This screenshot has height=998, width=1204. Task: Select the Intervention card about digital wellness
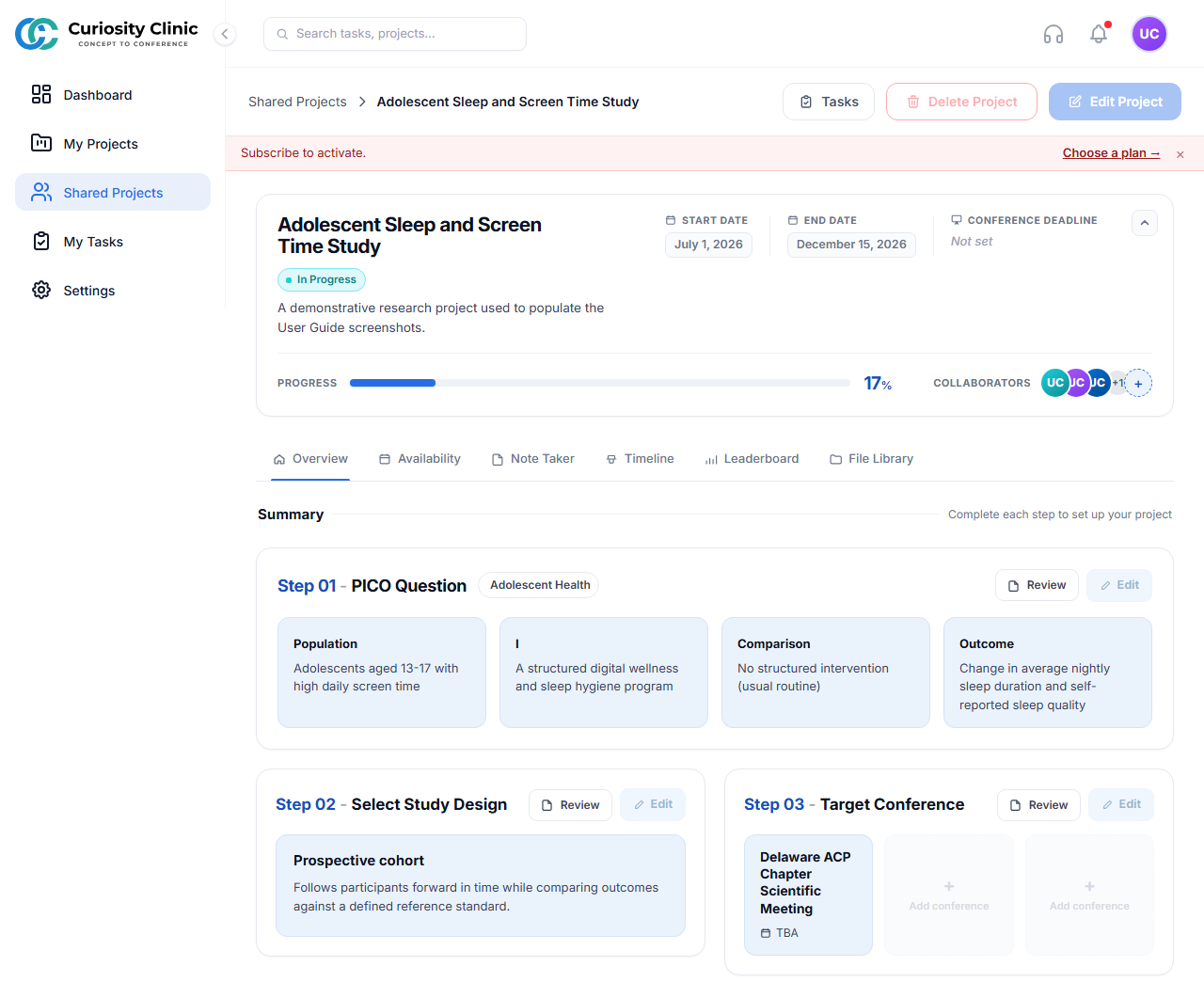[x=604, y=673]
